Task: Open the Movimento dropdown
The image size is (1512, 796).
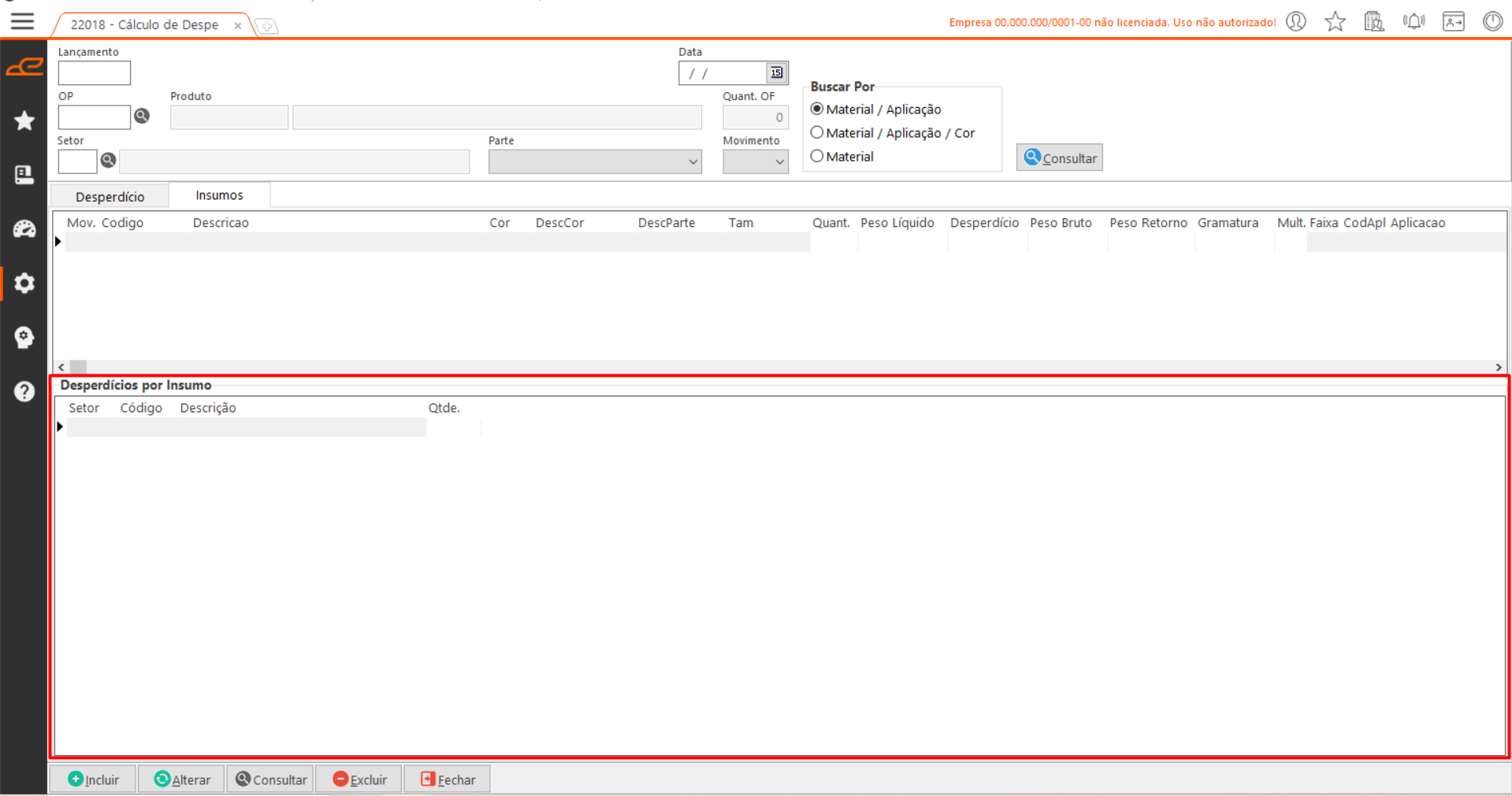Action: (778, 162)
